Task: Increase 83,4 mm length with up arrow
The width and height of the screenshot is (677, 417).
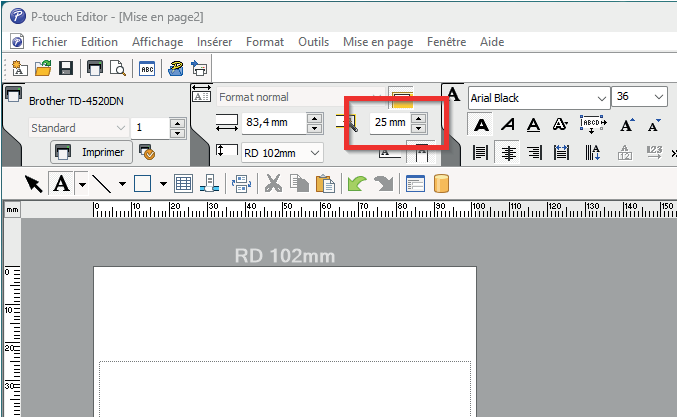Action: 315,118
